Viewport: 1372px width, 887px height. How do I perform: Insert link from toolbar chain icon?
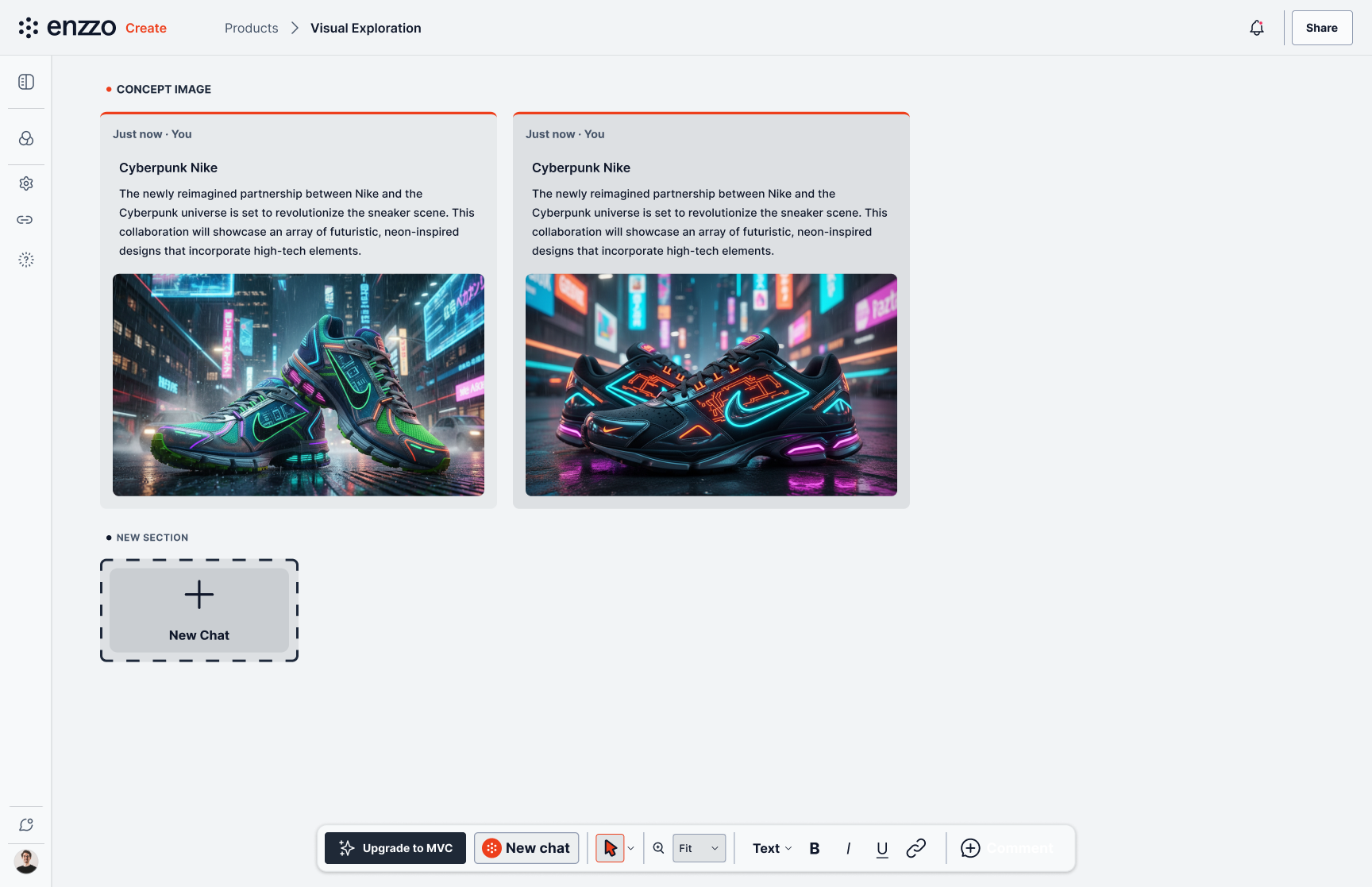916,848
